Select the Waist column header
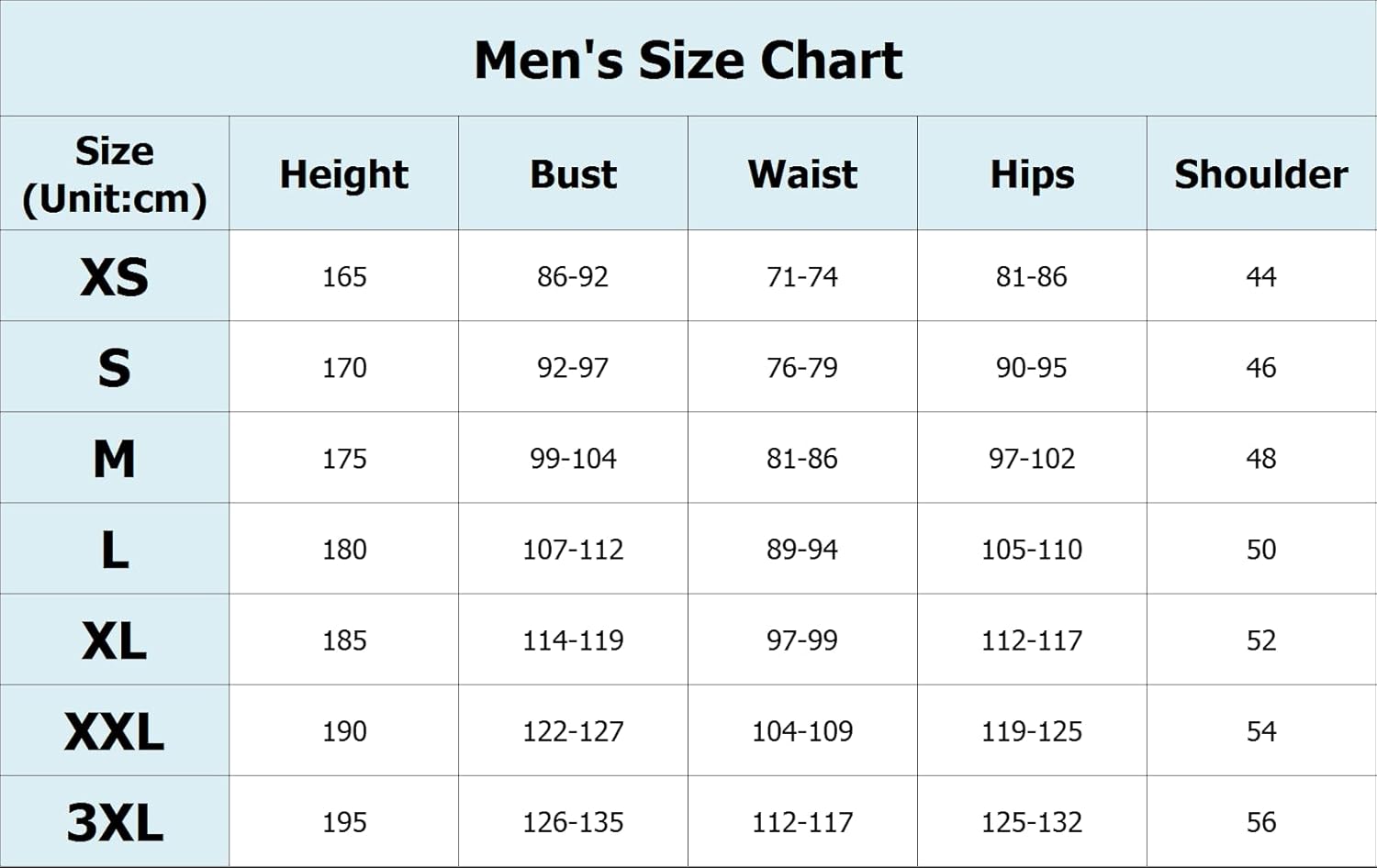 click(x=802, y=174)
